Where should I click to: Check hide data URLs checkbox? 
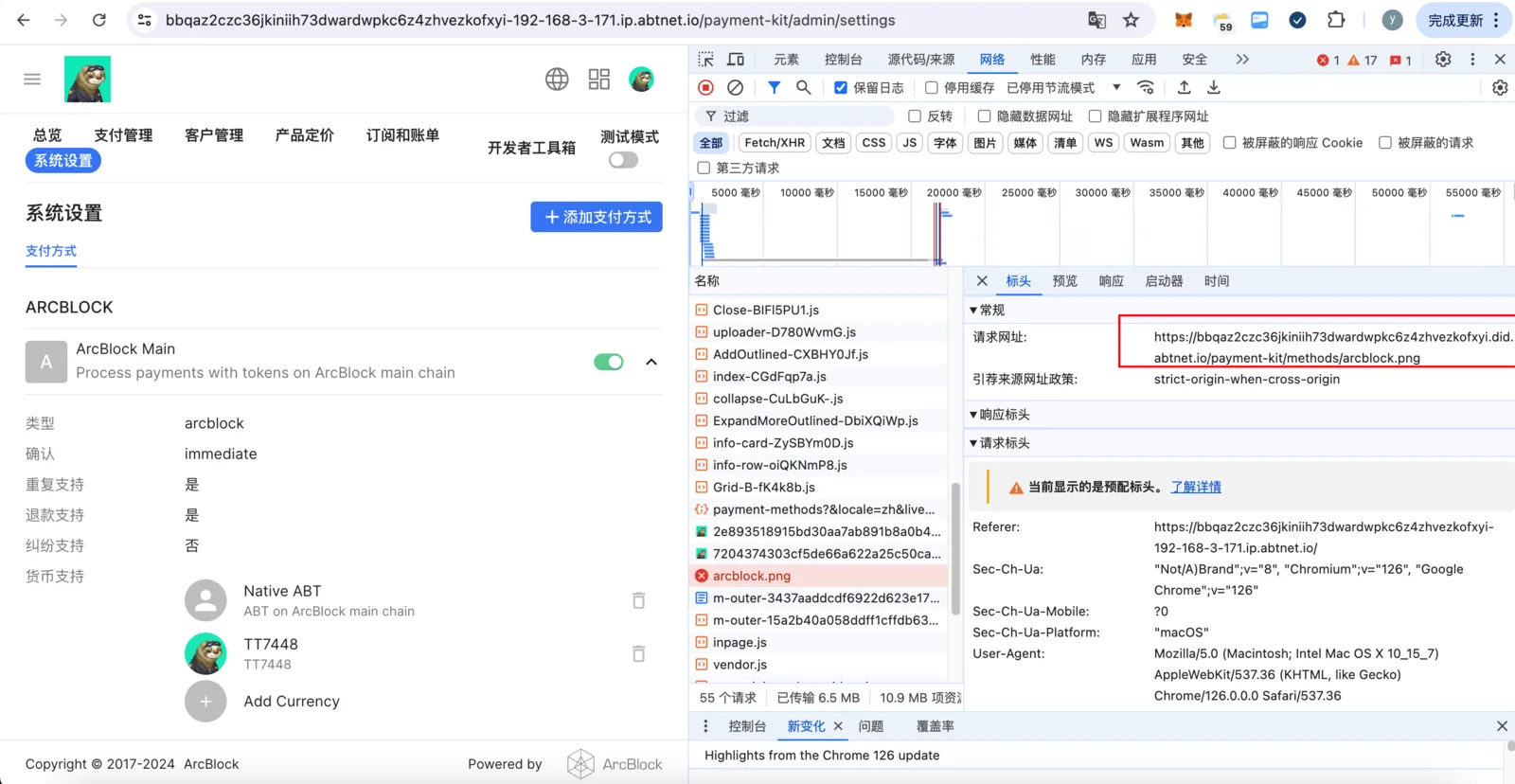coord(985,116)
